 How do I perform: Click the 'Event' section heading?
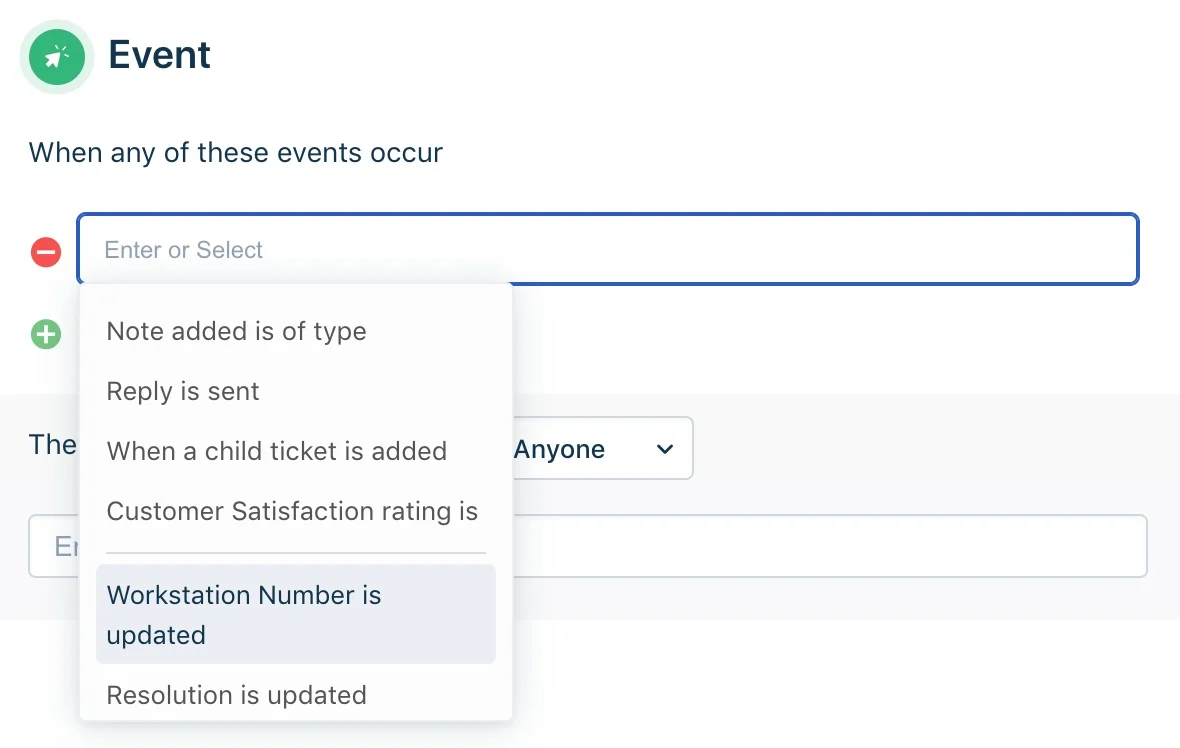(160, 55)
